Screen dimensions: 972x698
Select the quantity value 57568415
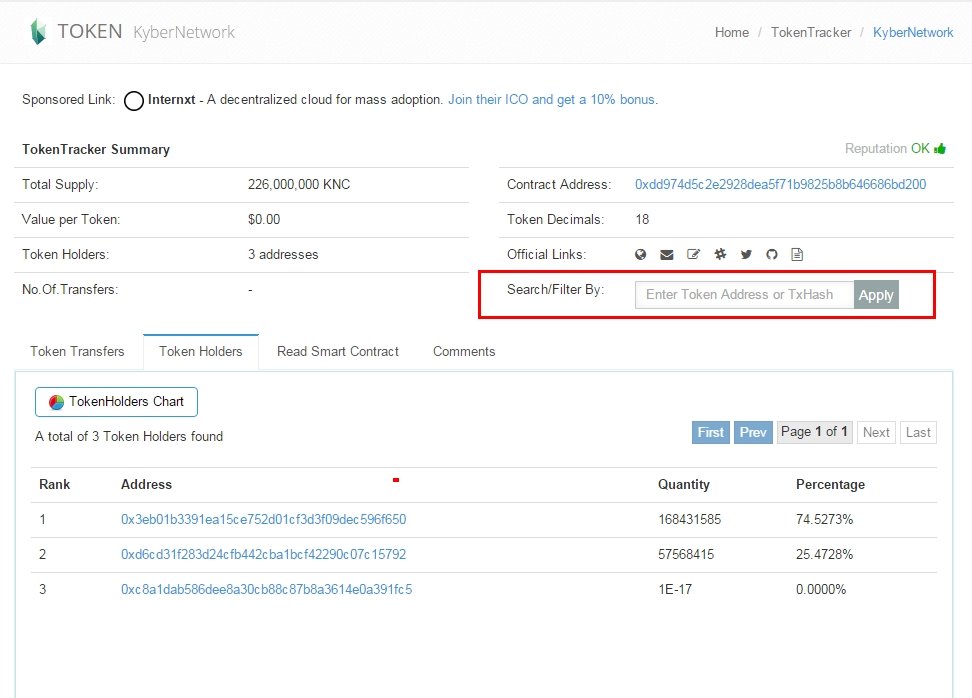(686, 554)
